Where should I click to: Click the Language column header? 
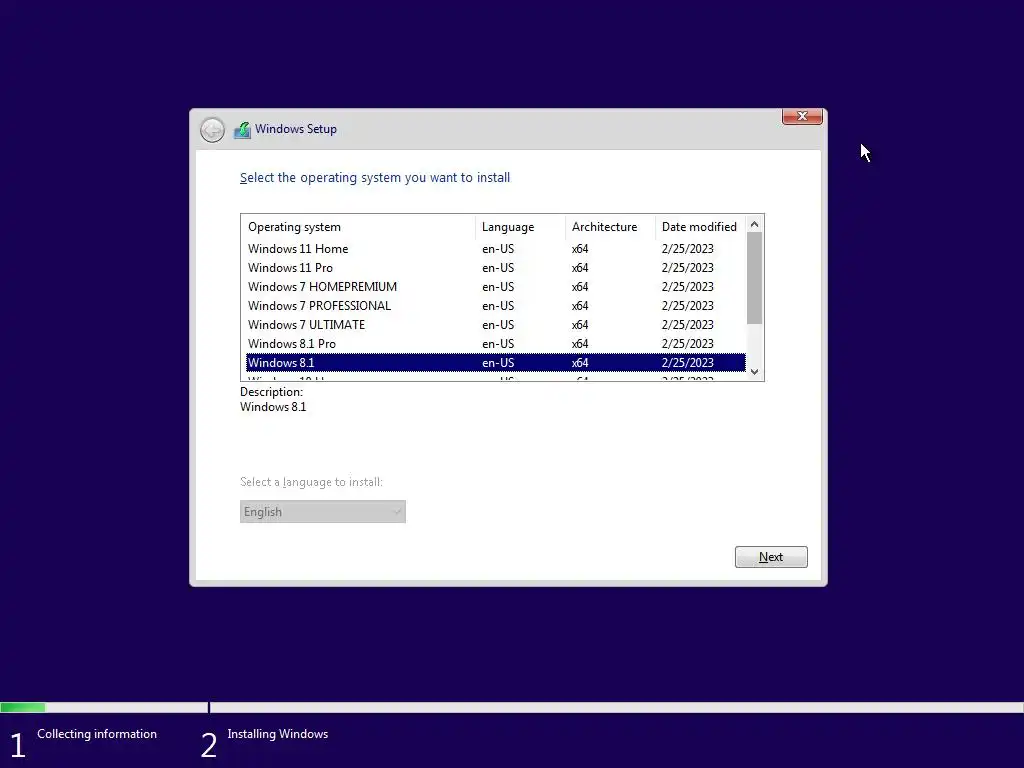[520, 227]
